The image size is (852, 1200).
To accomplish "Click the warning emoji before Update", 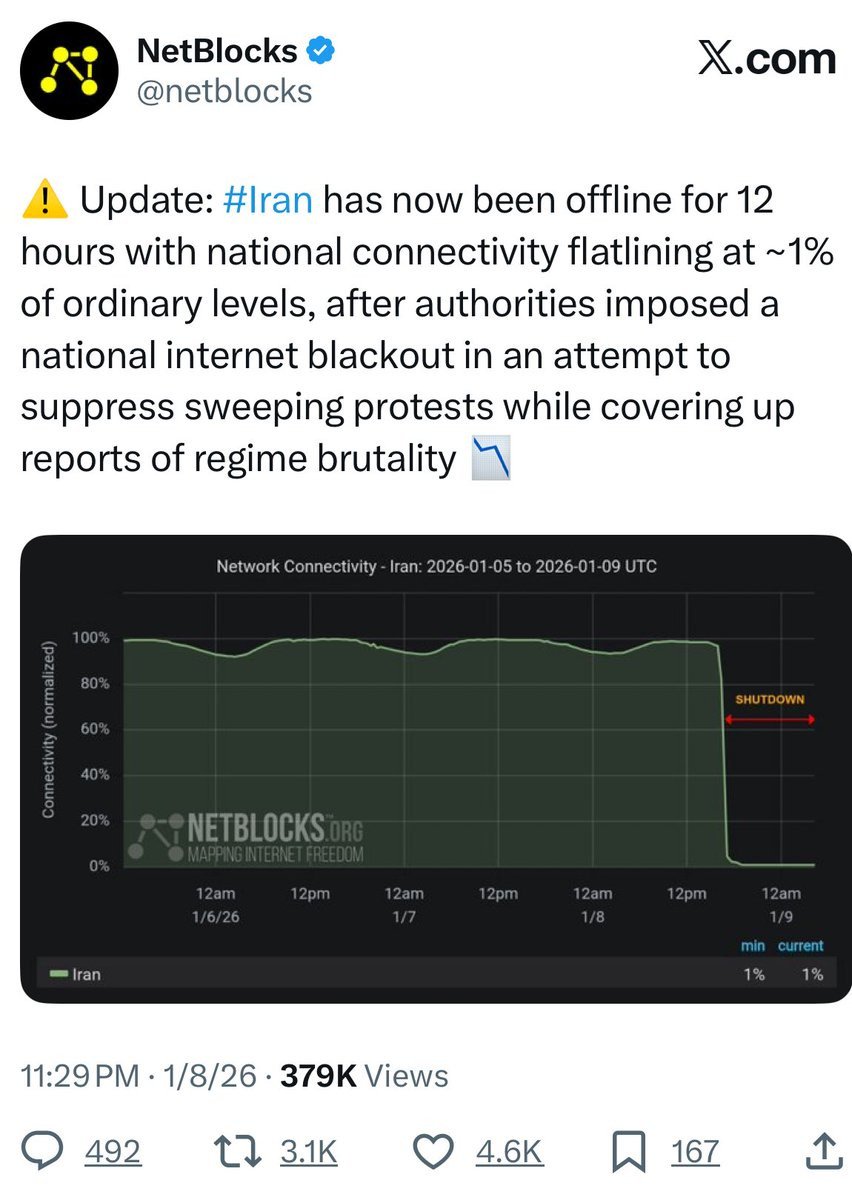I will point(42,201).
